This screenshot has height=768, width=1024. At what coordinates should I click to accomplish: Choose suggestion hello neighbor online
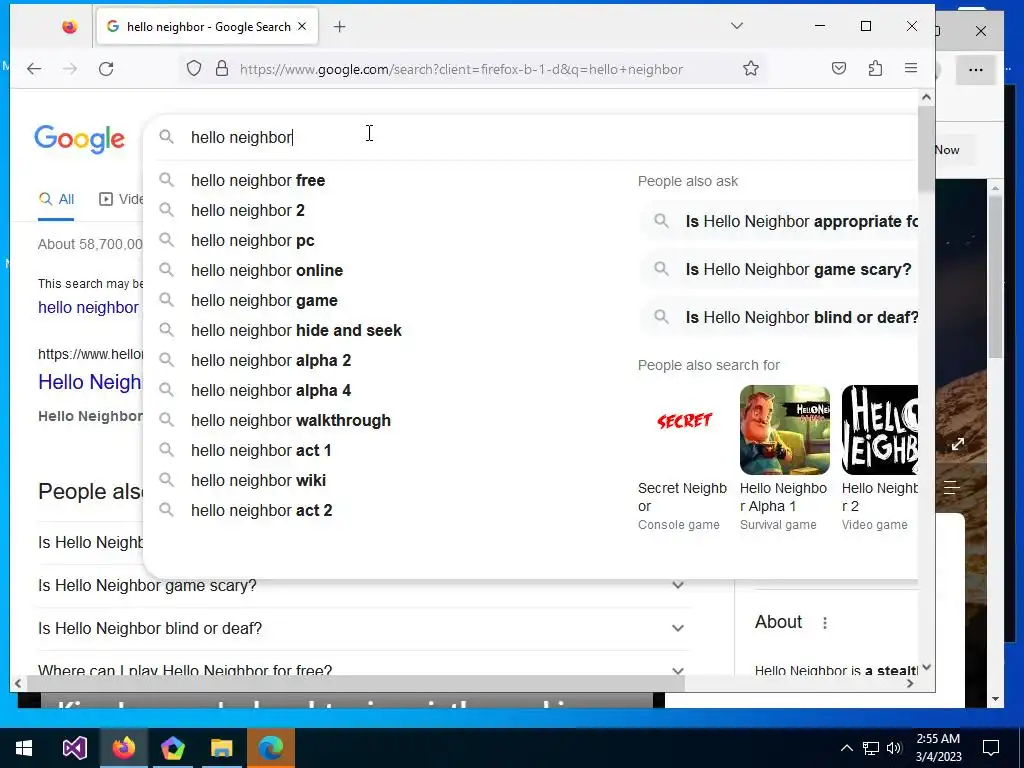266,270
